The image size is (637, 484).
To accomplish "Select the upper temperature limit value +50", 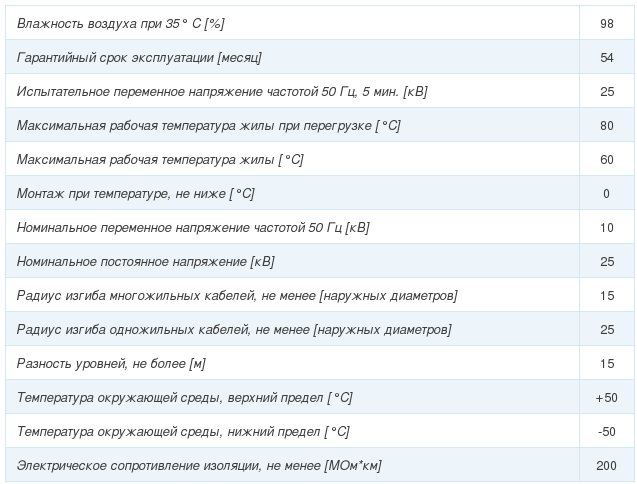I will click(x=606, y=397).
